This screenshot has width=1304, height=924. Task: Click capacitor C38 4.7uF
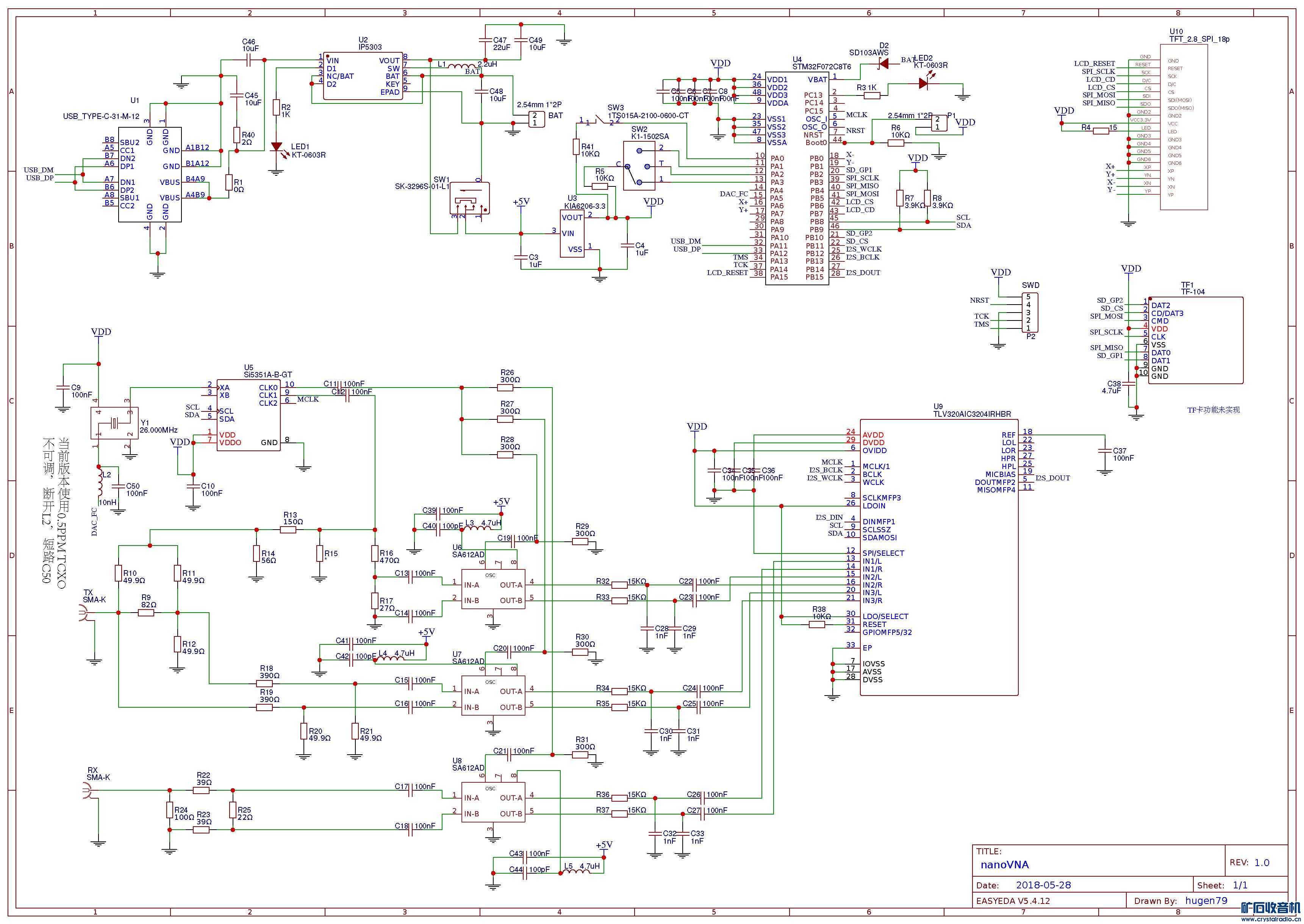[x=1129, y=383]
